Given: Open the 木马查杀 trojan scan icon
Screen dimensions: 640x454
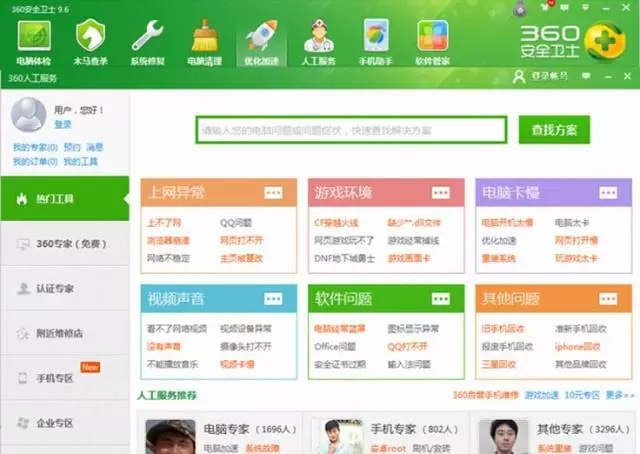Looking at the screenshot, I should point(90,42).
